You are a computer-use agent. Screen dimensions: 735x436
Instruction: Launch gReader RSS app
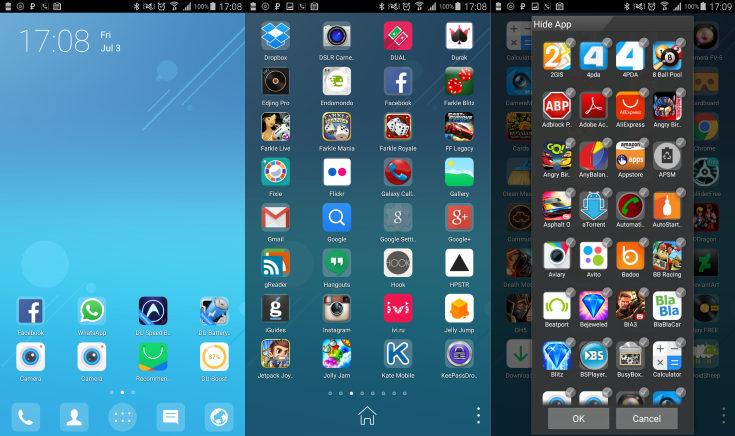[x=276, y=263]
